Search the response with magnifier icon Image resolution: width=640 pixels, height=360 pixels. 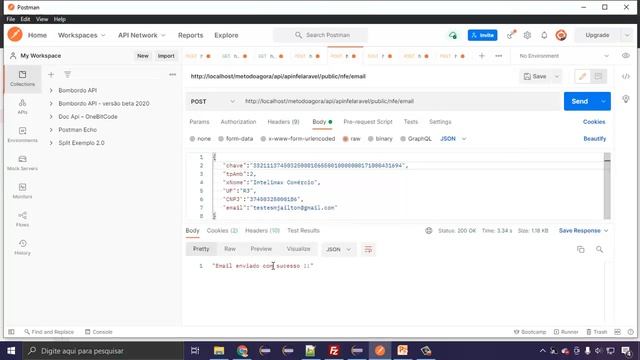click(x=599, y=249)
